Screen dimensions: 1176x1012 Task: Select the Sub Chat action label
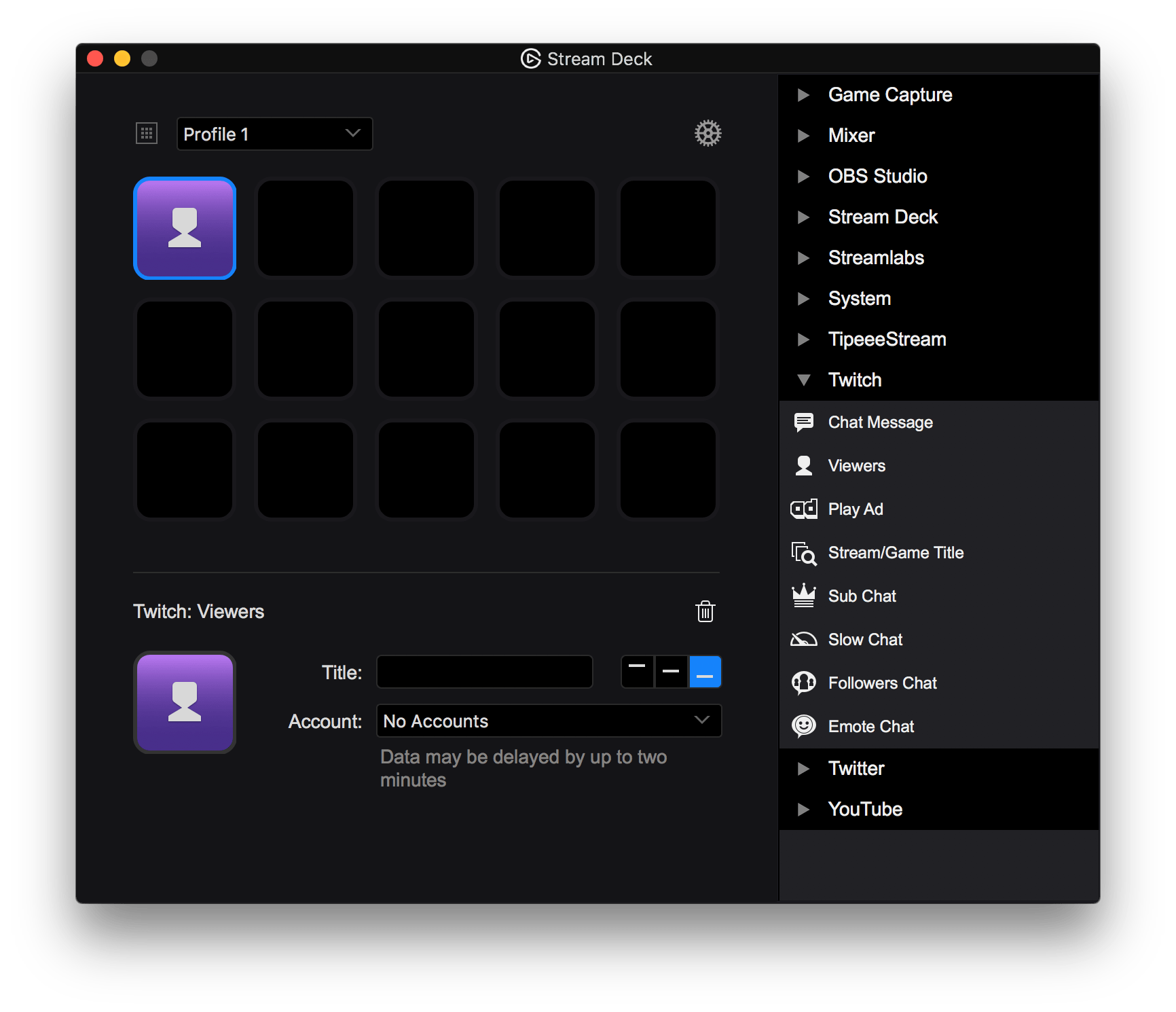862,596
